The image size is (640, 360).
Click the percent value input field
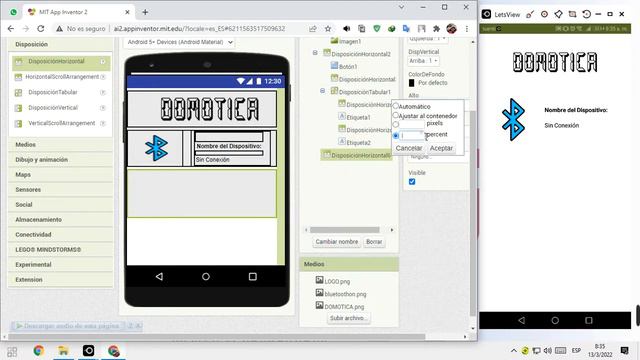(413, 135)
